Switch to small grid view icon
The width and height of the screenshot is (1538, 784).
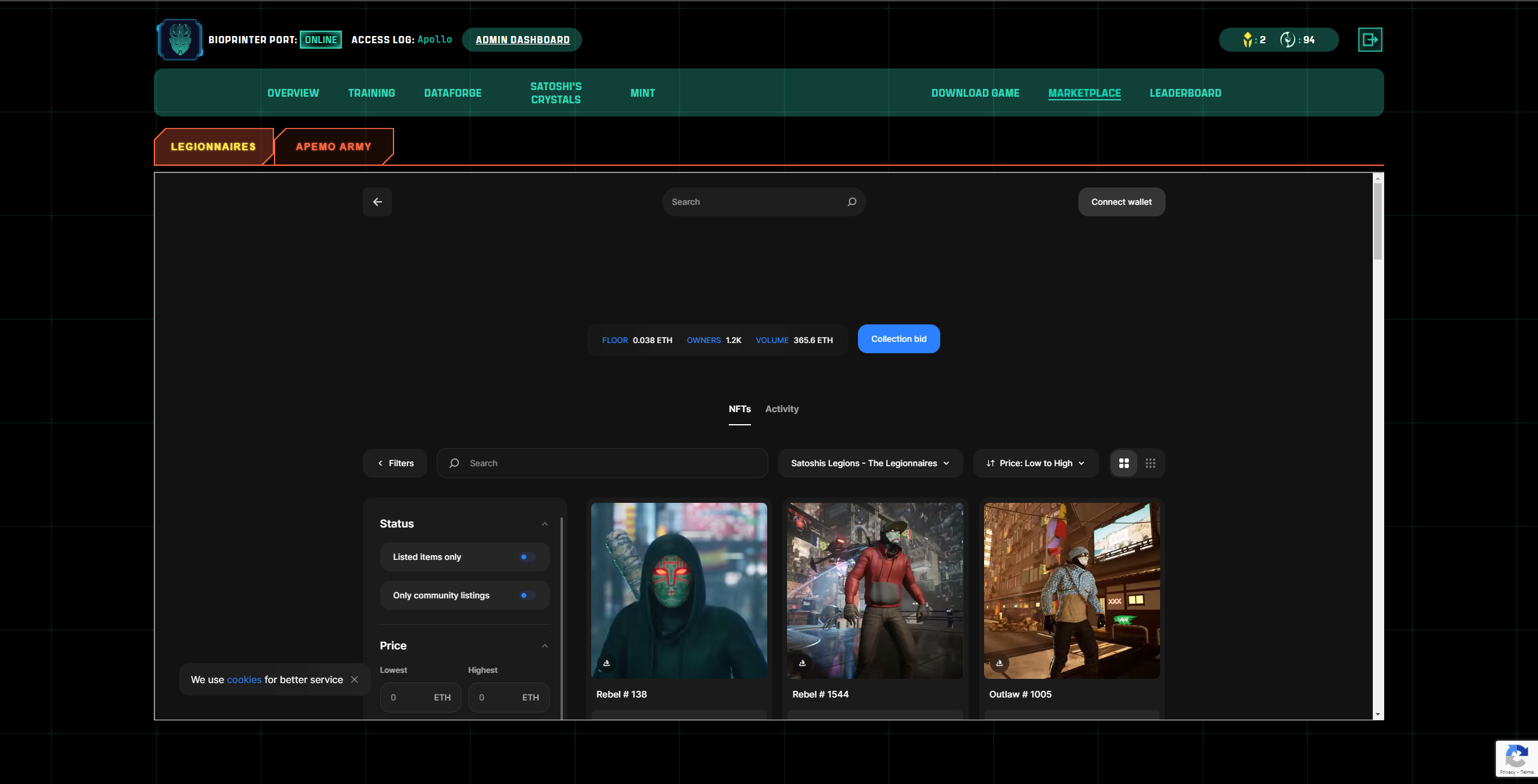1150,463
